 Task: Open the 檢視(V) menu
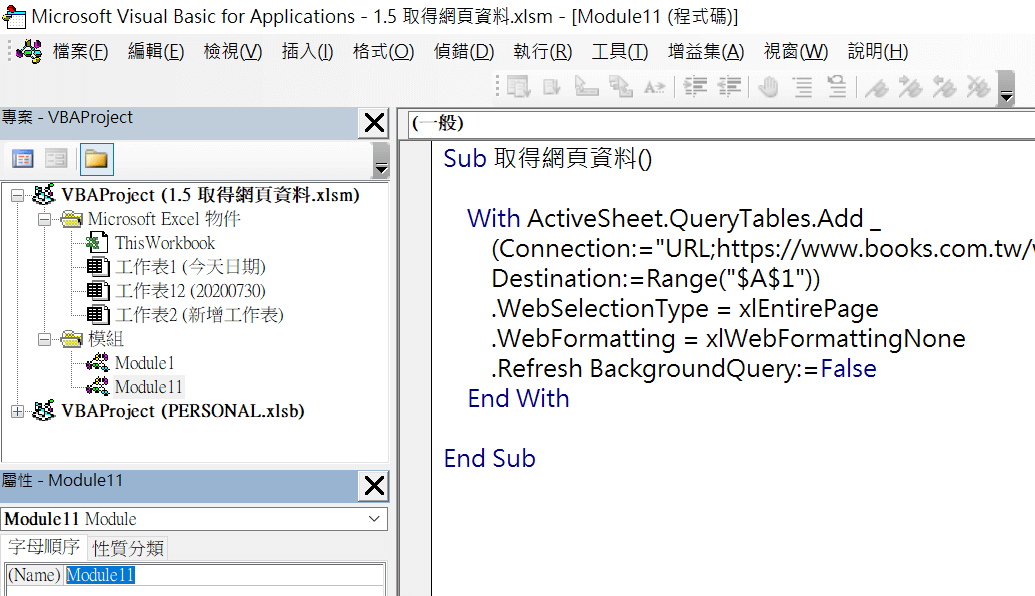pos(232,51)
